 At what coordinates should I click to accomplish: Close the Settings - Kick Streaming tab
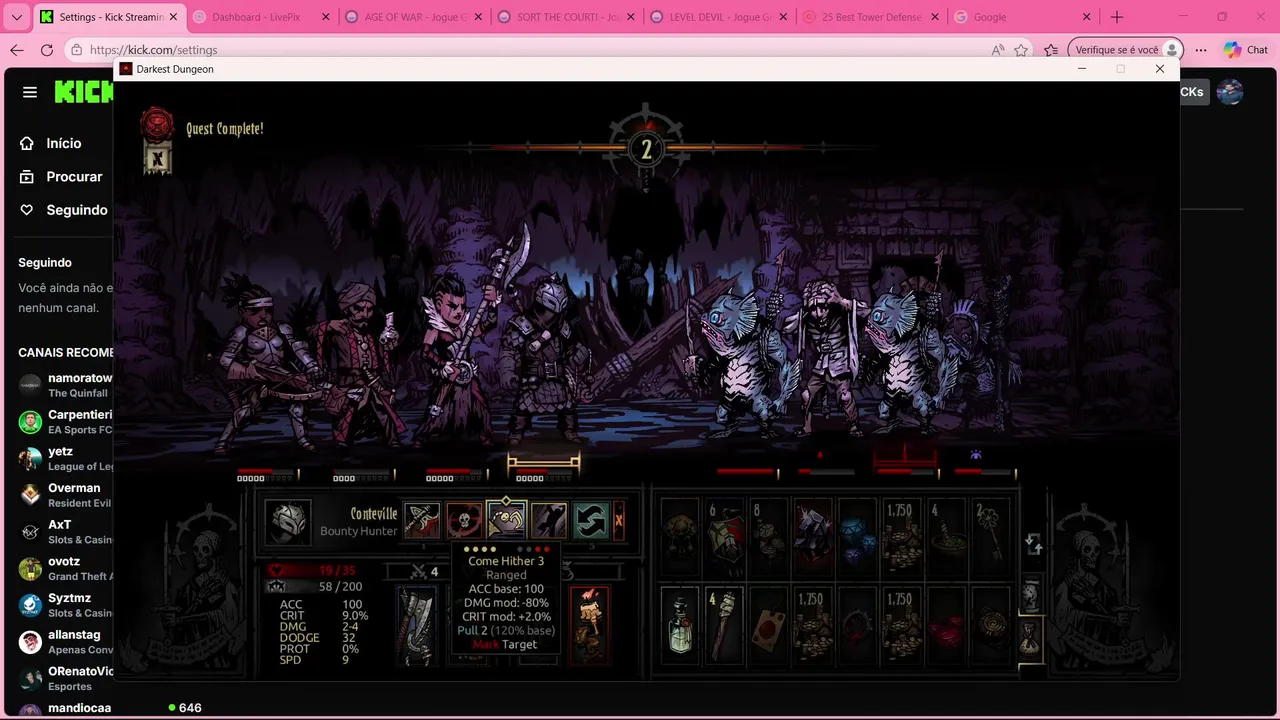pyautogui.click(x=173, y=17)
